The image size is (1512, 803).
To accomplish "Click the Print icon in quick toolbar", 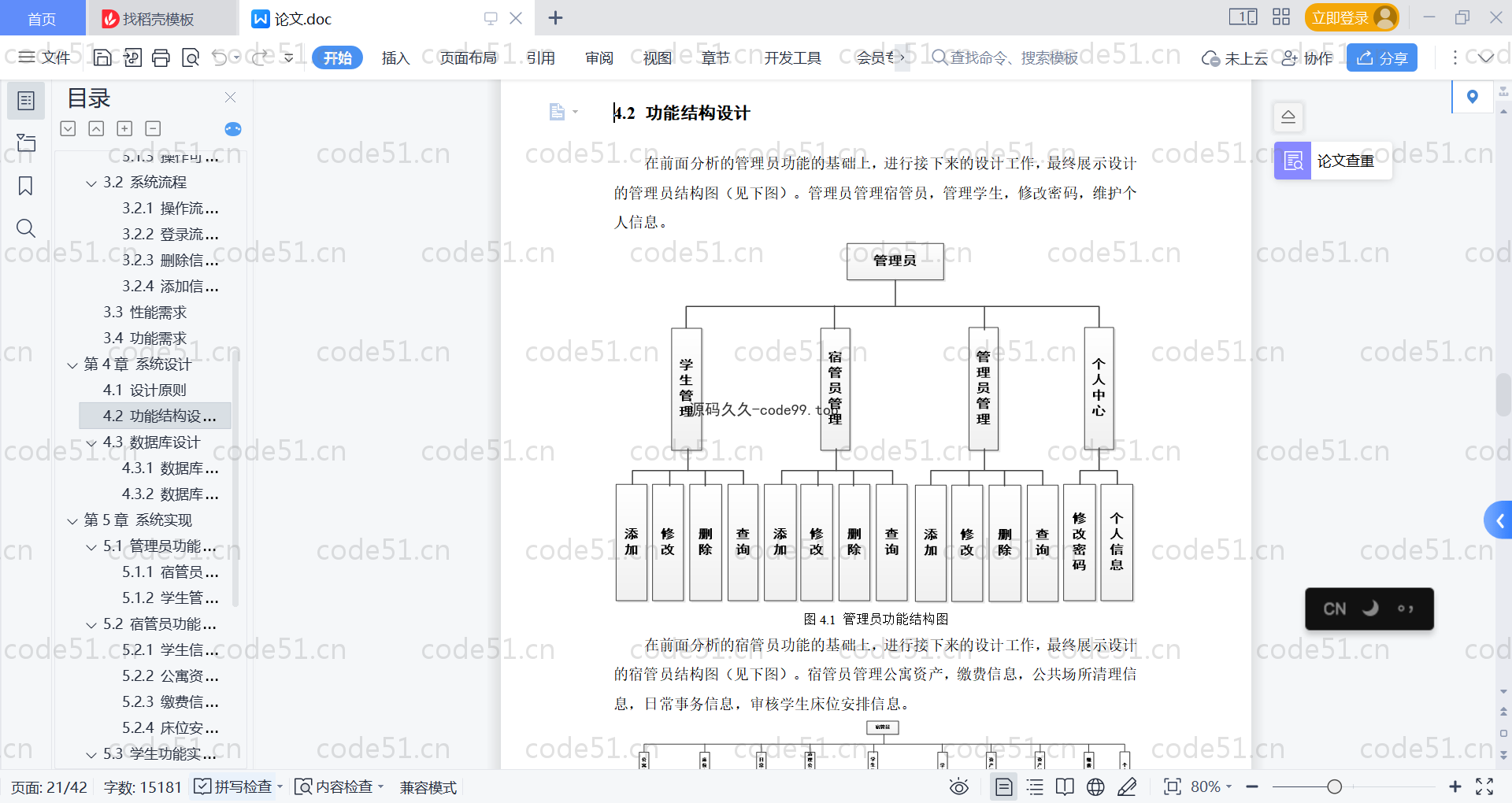I will point(161,57).
